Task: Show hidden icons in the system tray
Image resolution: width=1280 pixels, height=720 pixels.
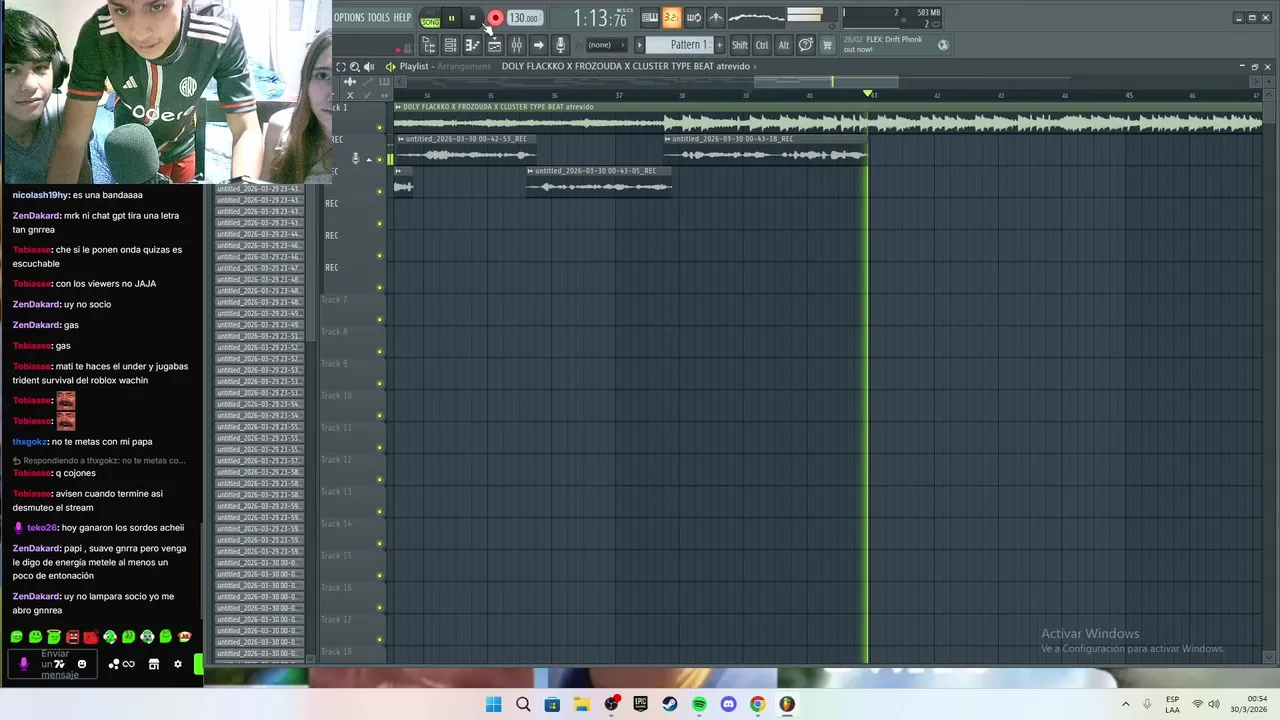Action: (1125, 704)
